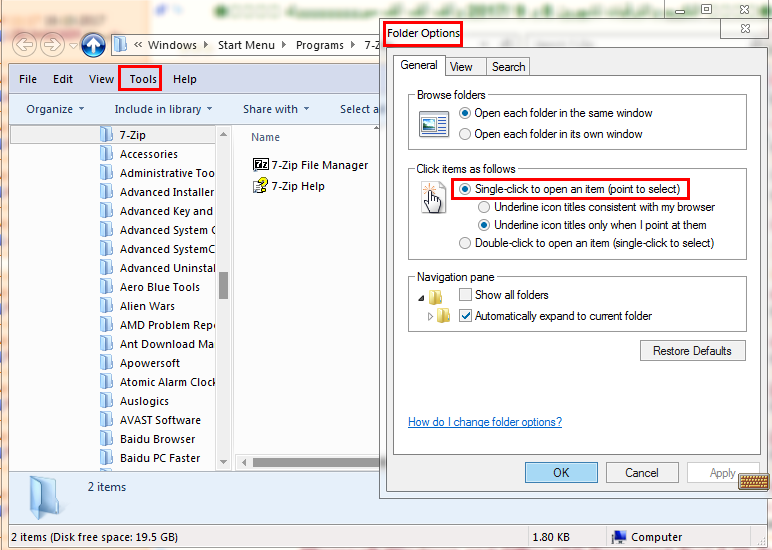Click the address bar folder icon

121,45
